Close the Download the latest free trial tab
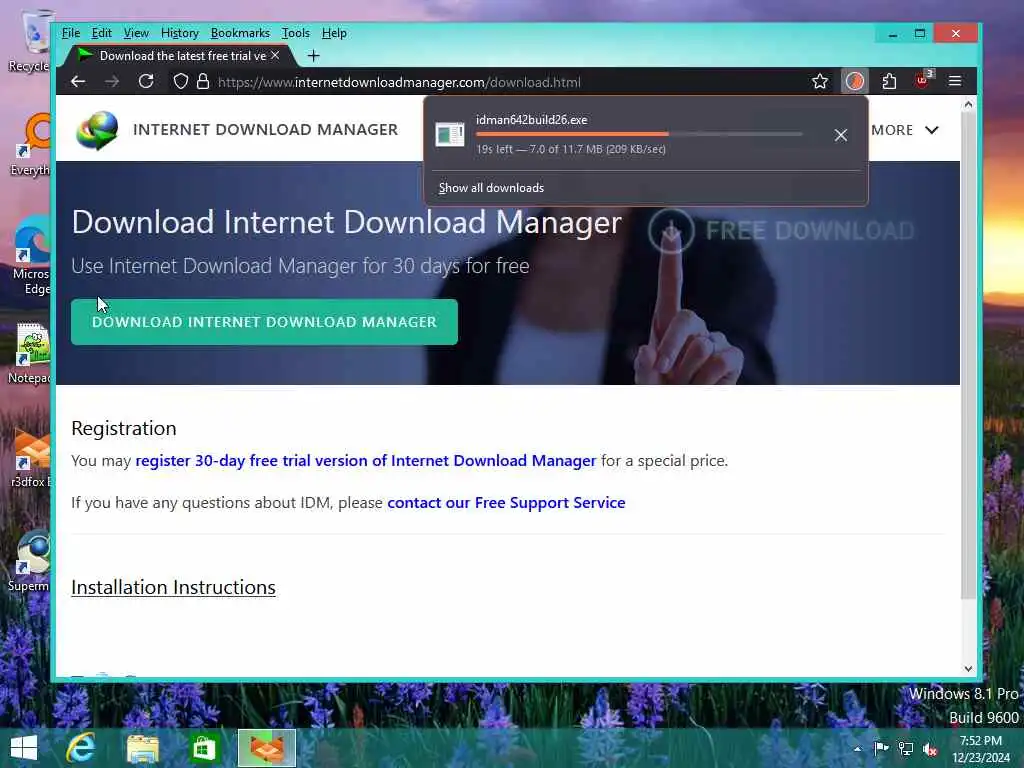The height and width of the screenshot is (768, 1024). point(276,56)
